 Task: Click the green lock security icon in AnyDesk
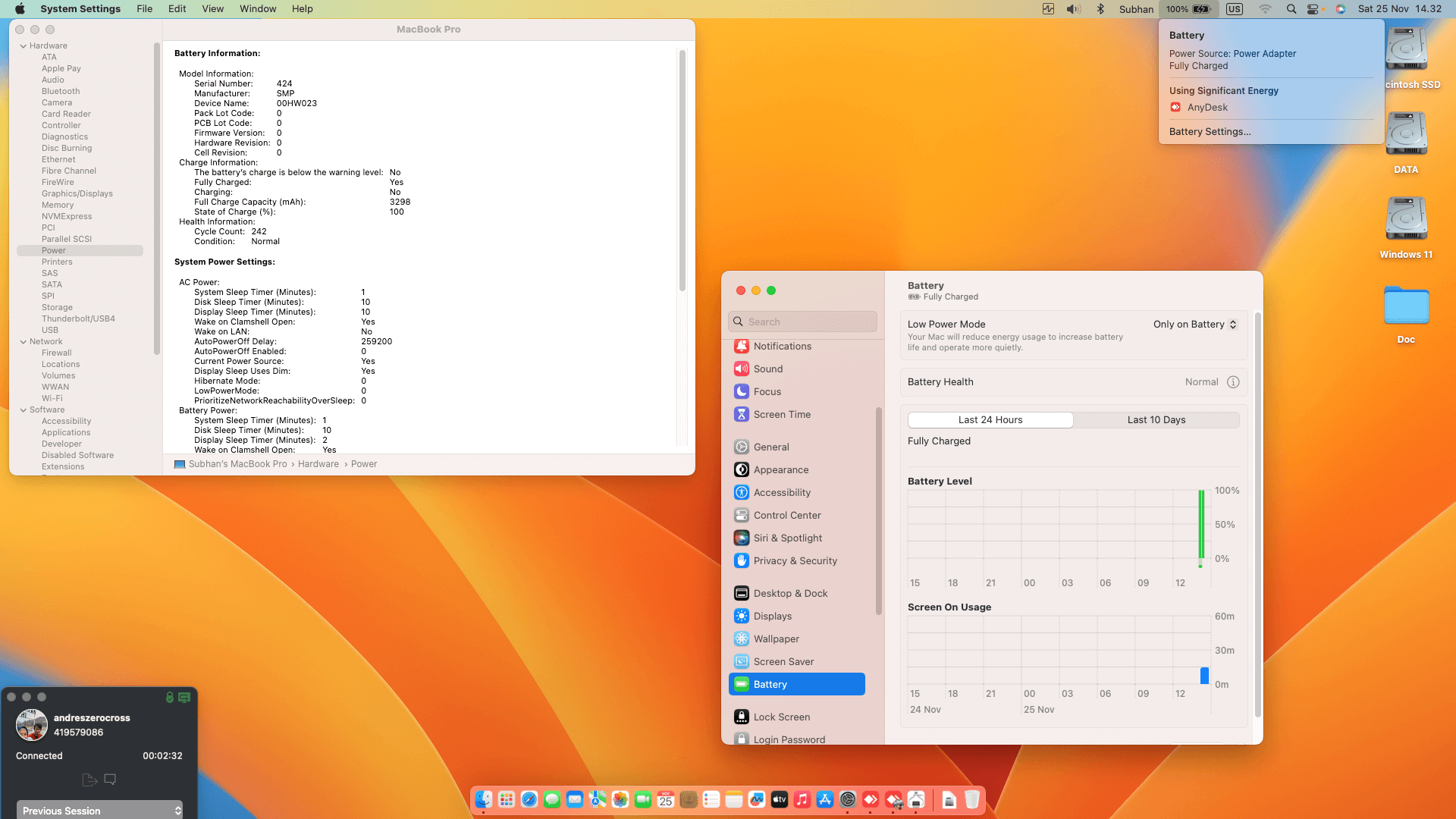170,697
